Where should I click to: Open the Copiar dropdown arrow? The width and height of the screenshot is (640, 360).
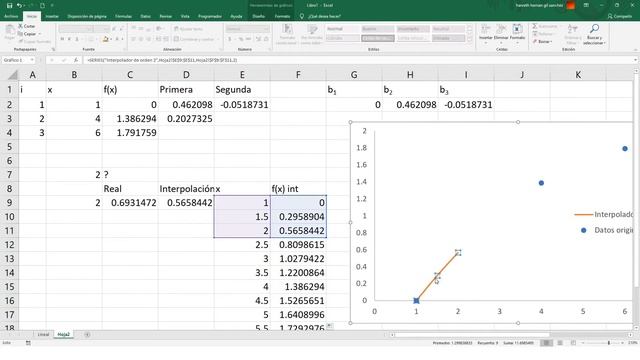(40, 34)
